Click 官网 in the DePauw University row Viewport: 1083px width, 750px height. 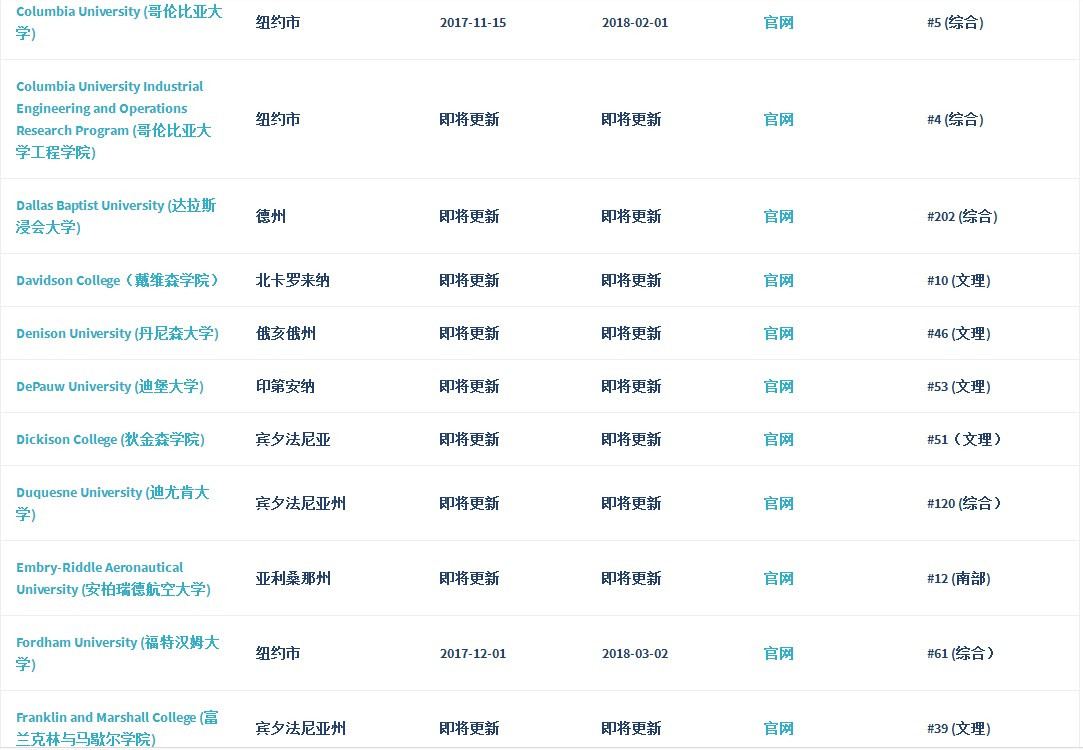(x=778, y=387)
